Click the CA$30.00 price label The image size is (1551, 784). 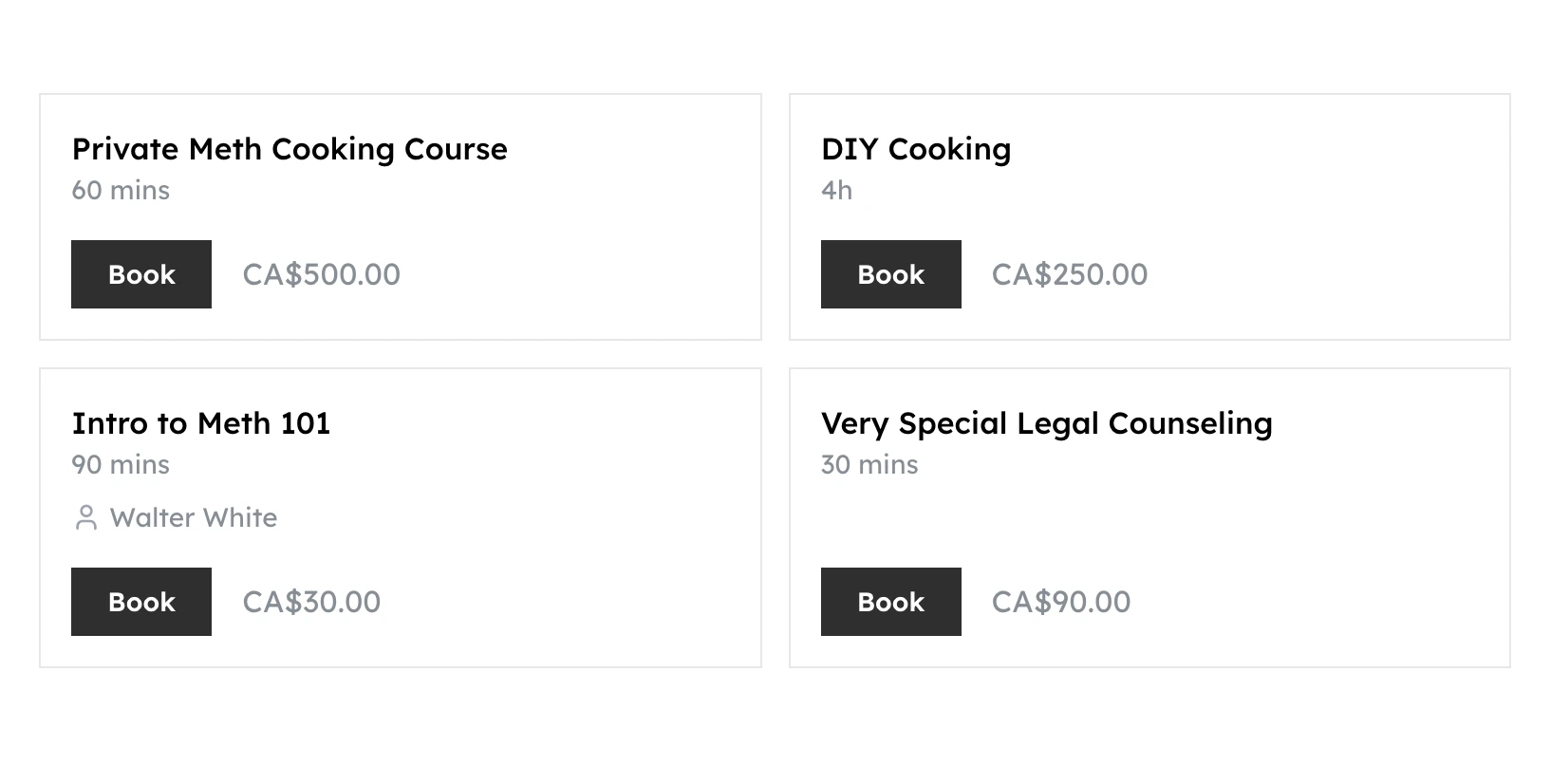tap(311, 602)
